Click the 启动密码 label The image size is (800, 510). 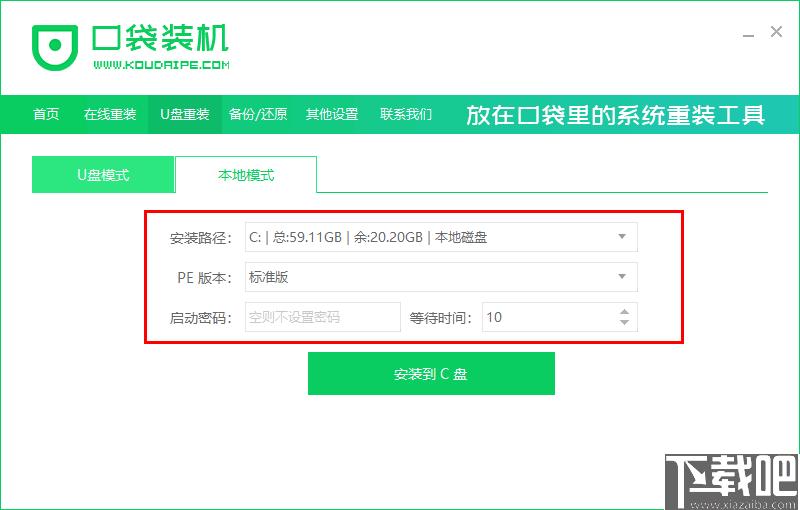coord(201,318)
